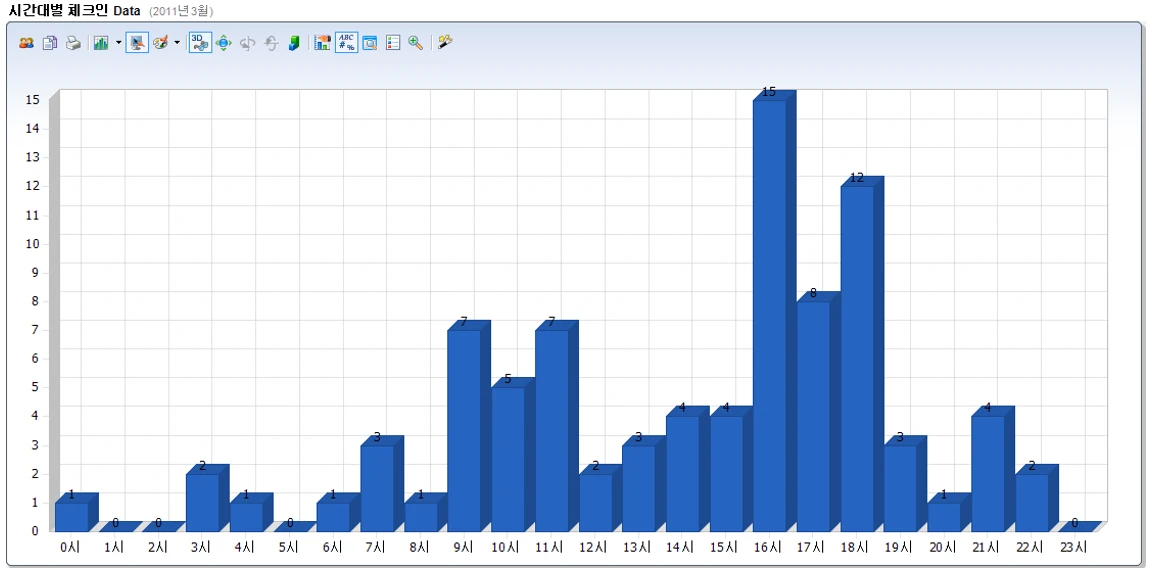
Task: Click the grayed vertical rotation icon
Action: click(271, 43)
